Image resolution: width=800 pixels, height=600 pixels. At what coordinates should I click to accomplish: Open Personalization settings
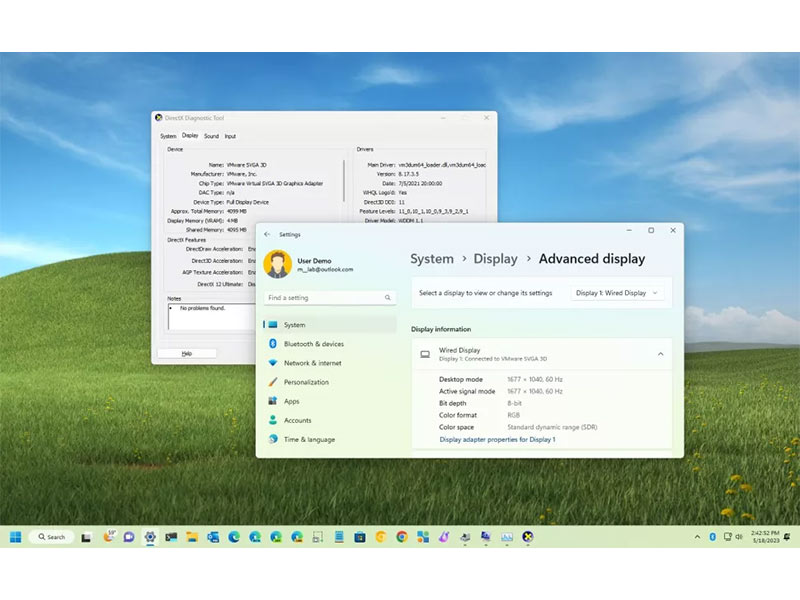(x=330, y=382)
